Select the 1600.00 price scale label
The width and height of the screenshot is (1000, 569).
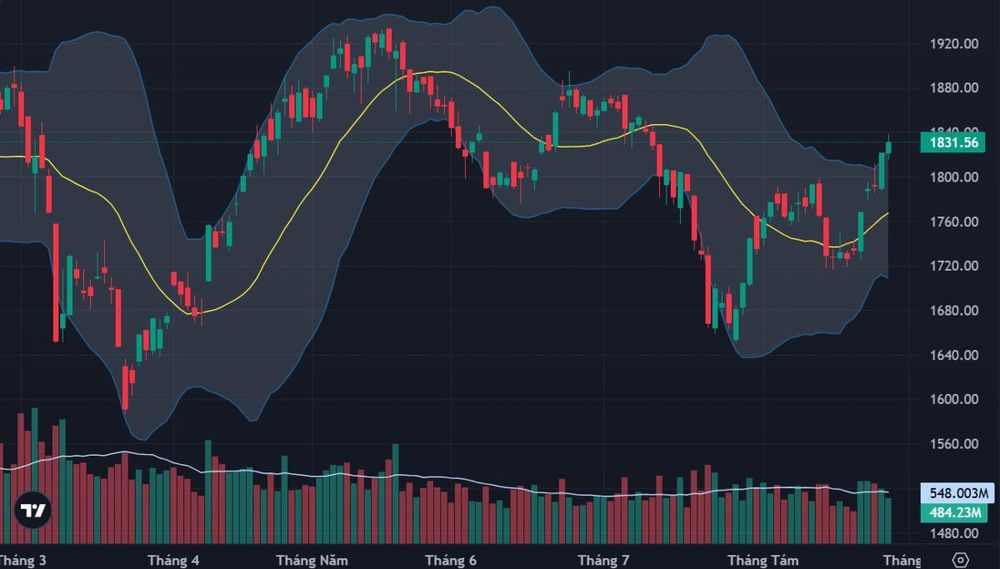point(954,399)
